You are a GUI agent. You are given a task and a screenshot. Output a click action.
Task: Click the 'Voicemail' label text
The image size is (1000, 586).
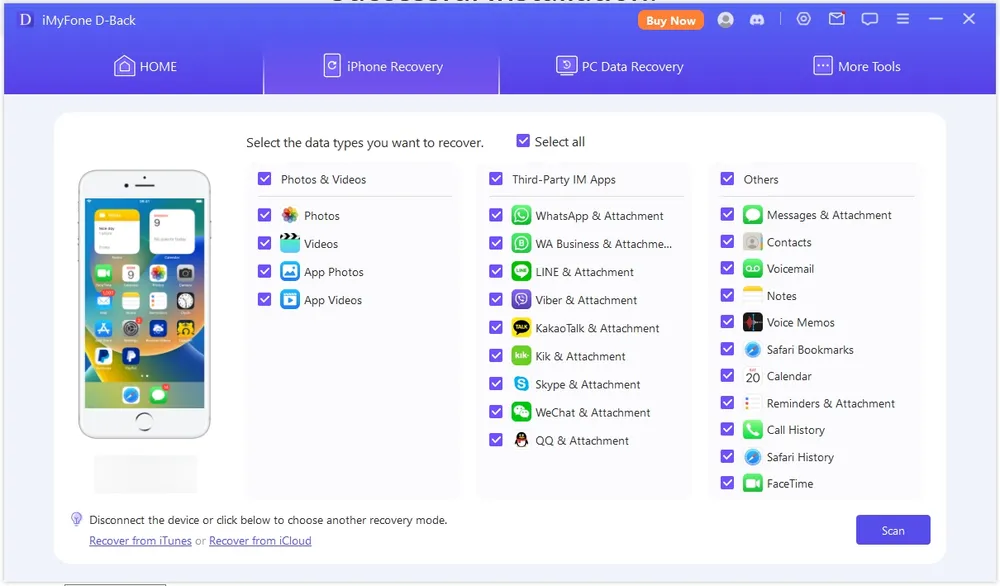(790, 269)
